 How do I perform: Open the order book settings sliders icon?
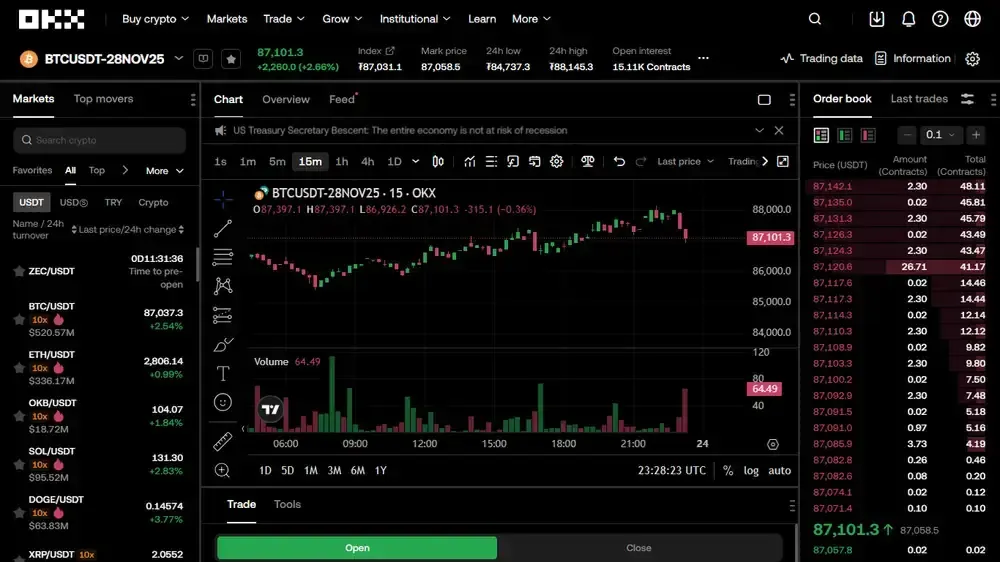(x=967, y=99)
